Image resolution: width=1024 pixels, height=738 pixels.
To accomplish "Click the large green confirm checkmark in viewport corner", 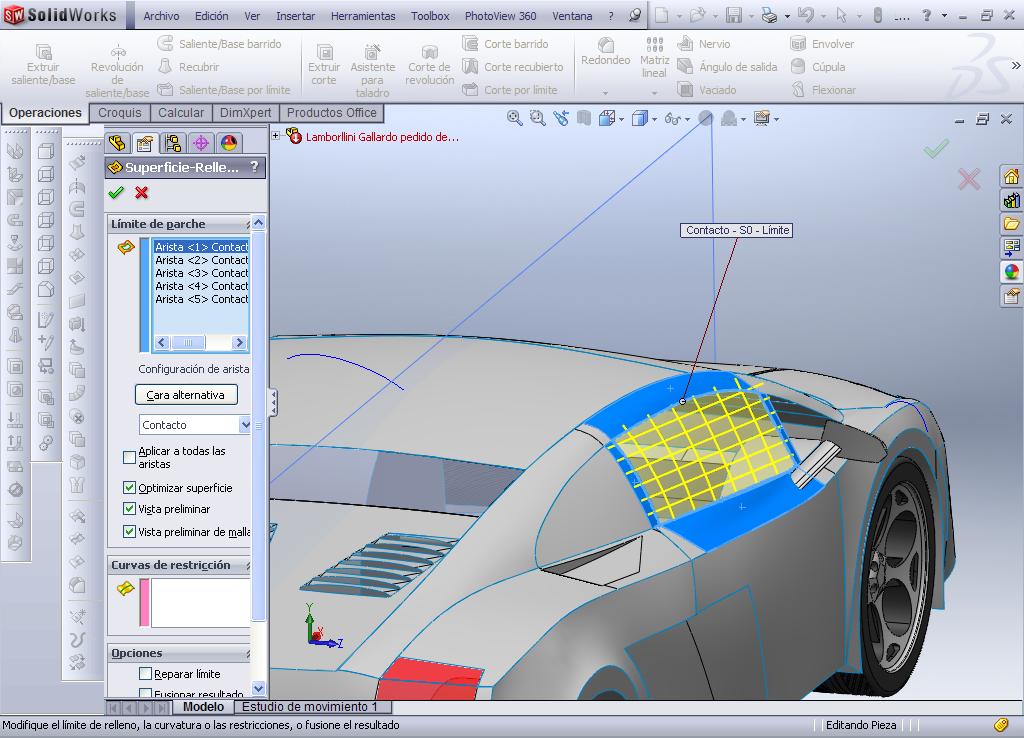I will pos(936,149).
